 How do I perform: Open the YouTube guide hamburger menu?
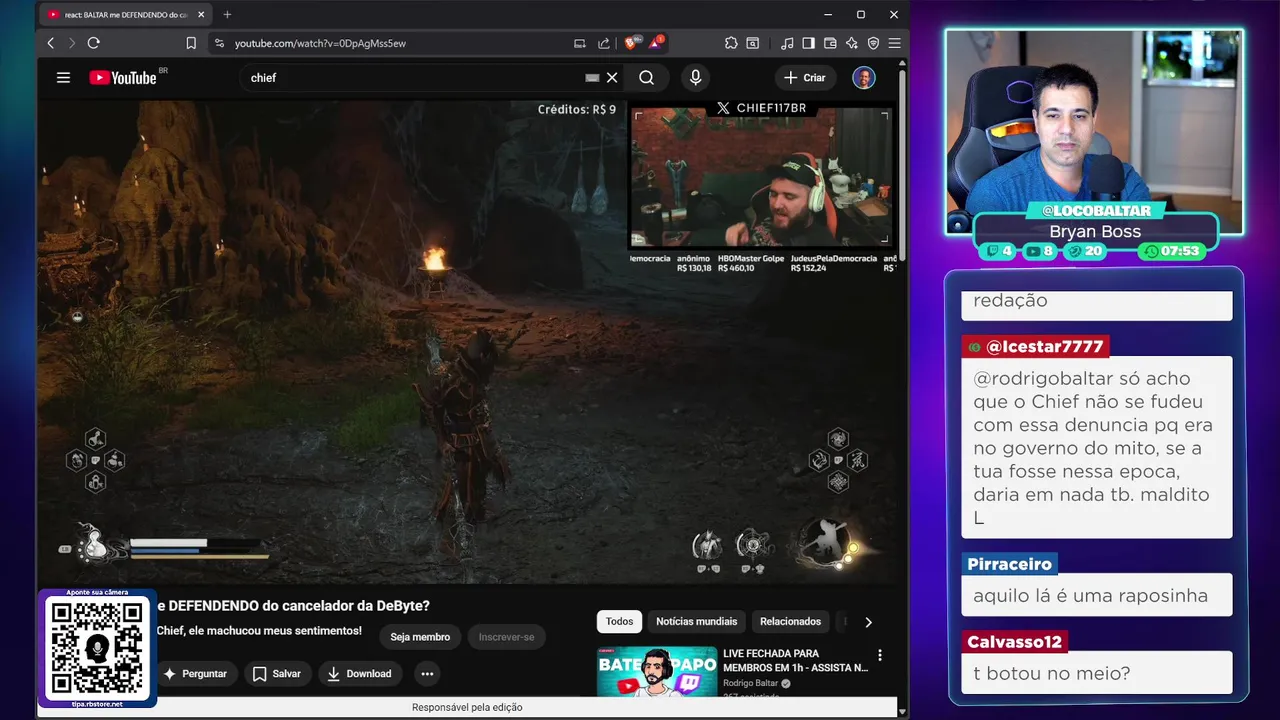(63, 77)
